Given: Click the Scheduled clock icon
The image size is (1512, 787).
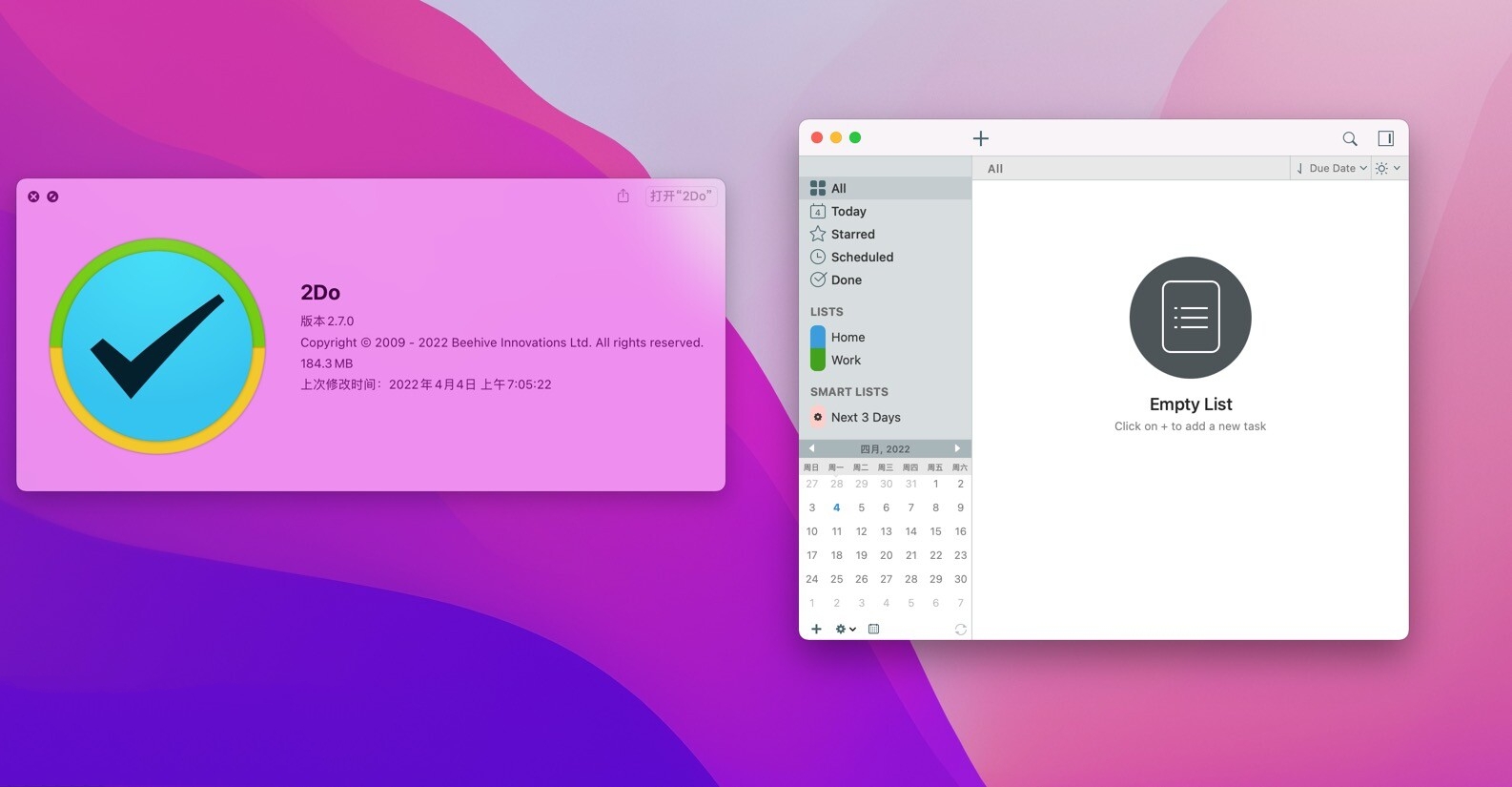Looking at the screenshot, I should click(x=818, y=257).
